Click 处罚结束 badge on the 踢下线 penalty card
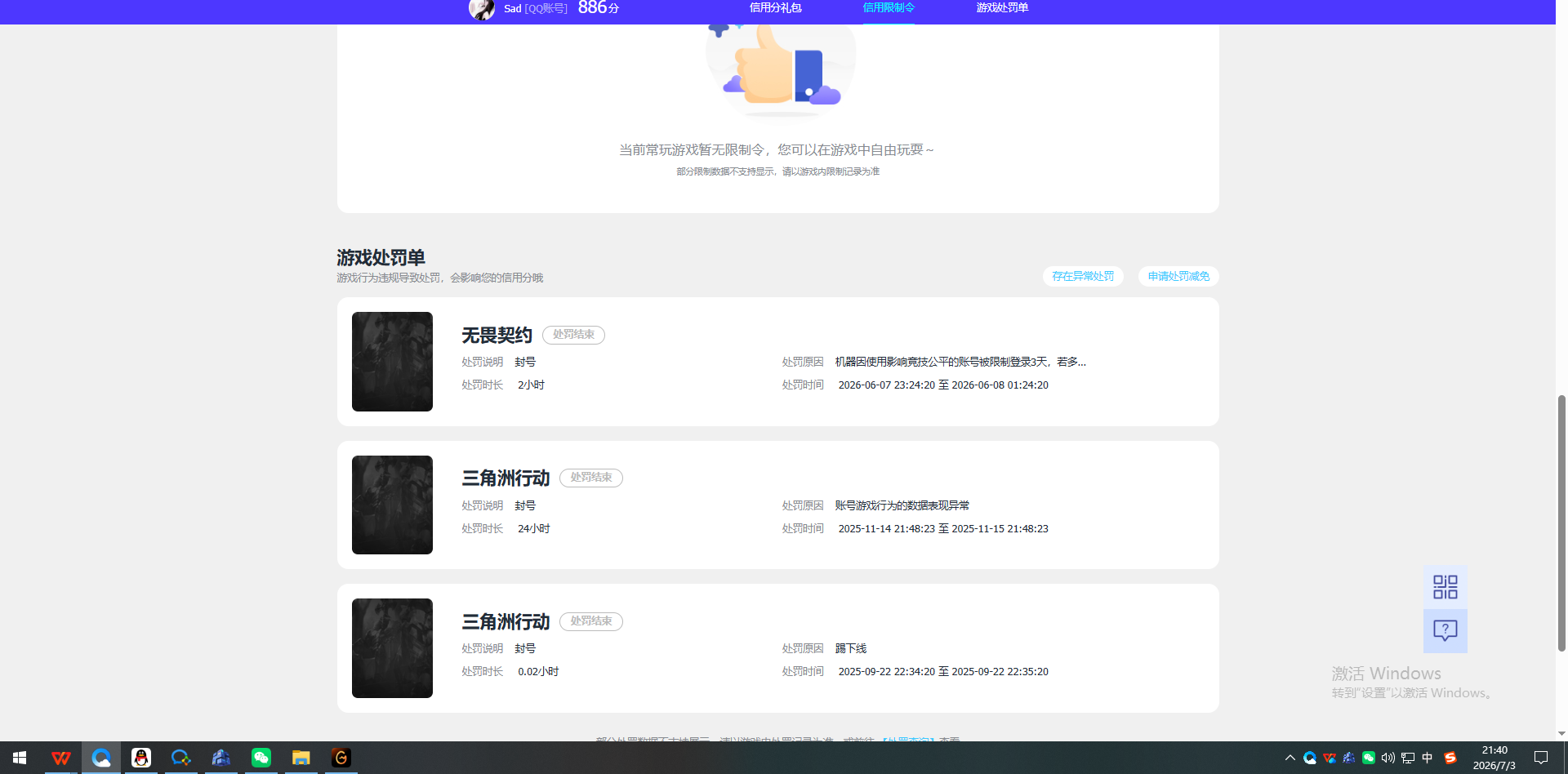 click(591, 621)
